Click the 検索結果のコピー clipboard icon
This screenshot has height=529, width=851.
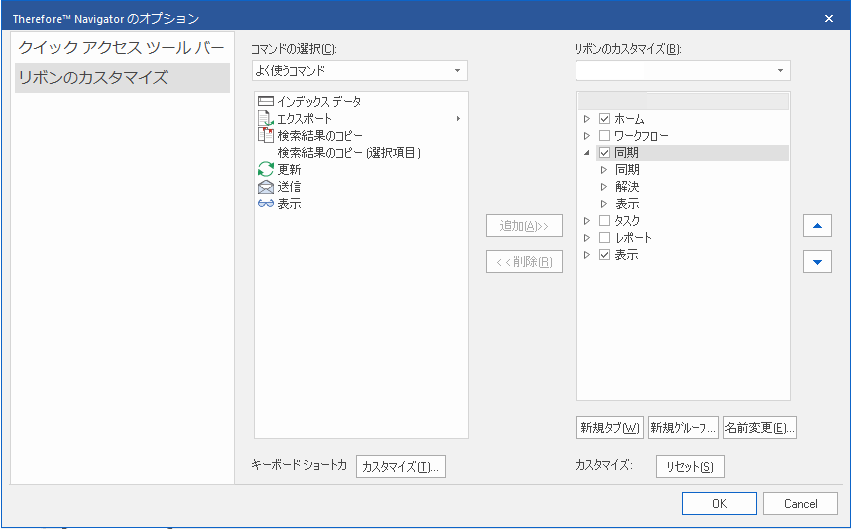point(265,135)
